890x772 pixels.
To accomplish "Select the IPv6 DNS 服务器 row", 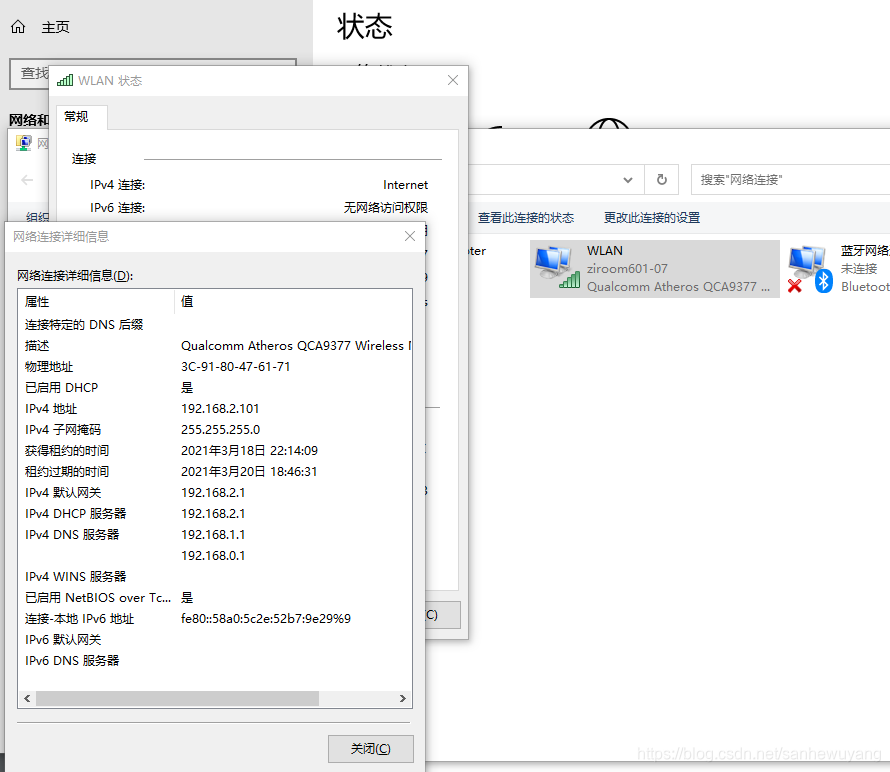I will (215, 661).
